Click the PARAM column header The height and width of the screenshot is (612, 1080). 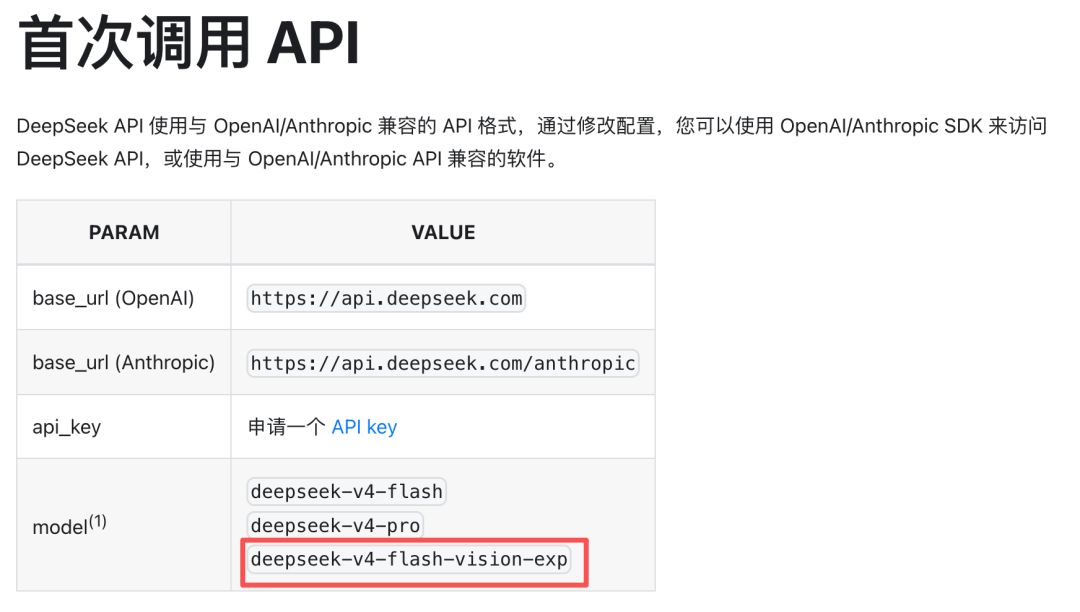(124, 233)
